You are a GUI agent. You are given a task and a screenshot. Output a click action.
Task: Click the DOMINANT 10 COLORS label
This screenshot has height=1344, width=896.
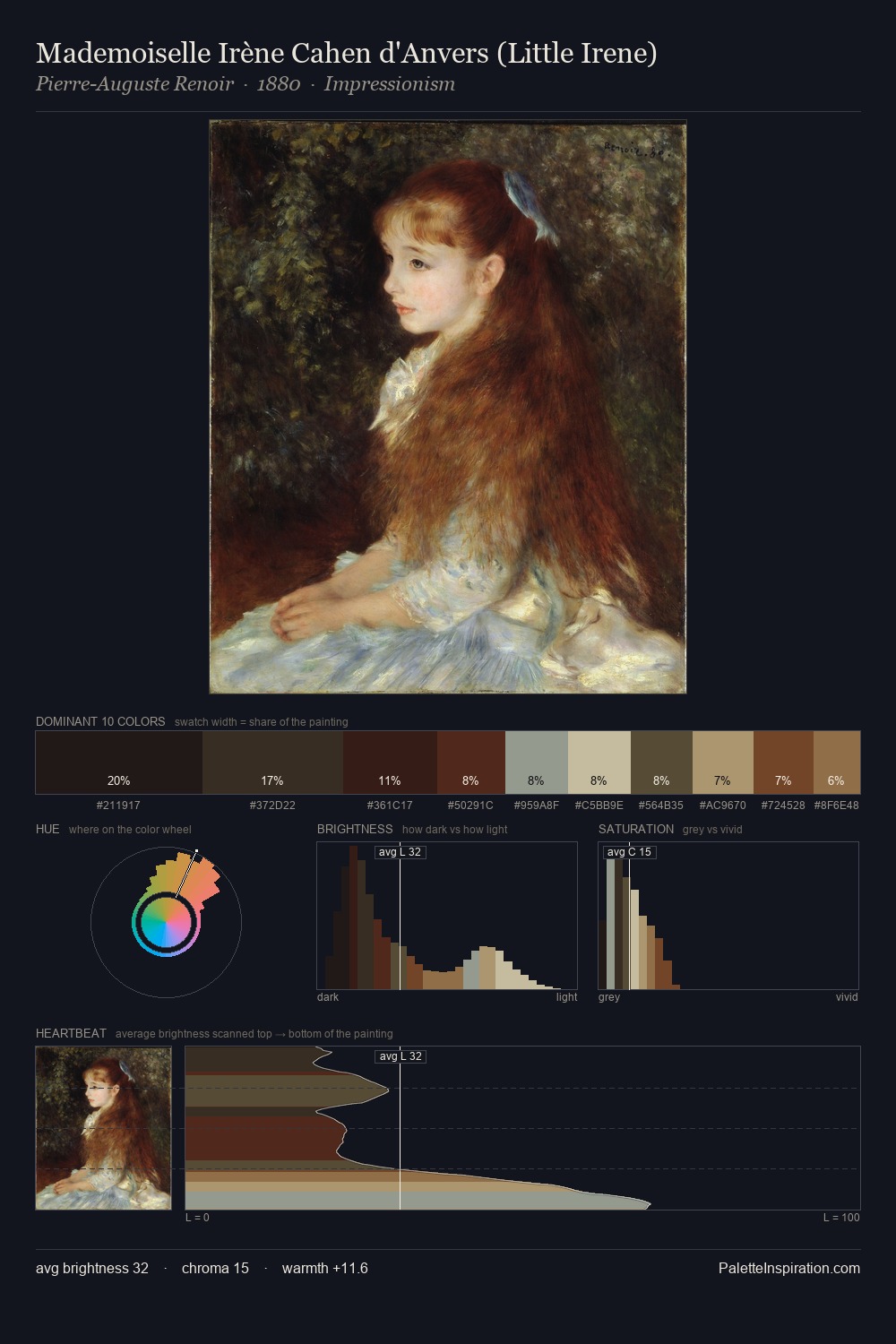click(x=100, y=721)
